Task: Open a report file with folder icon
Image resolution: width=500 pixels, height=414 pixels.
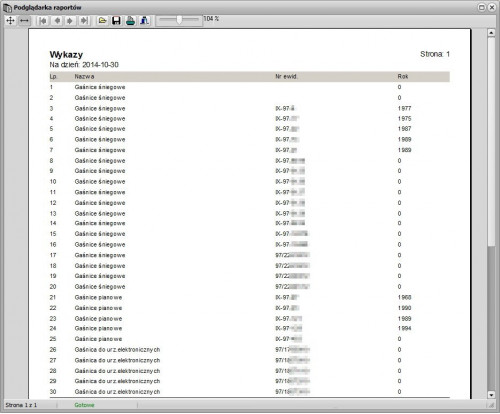Action: [102, 21]
